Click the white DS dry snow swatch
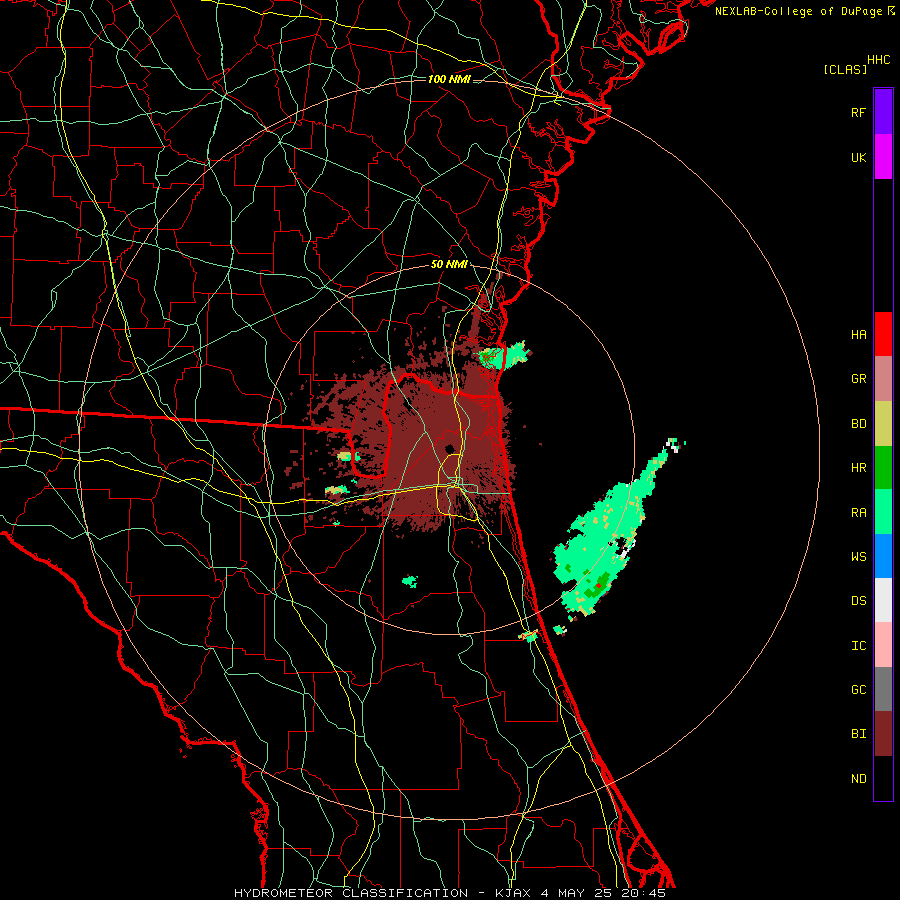The image size is (900, 900). click(883, 600)
